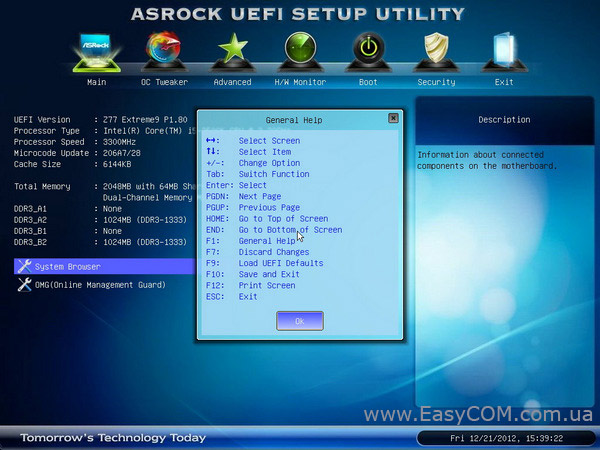Open the OC Tweaker speedometer icon
Screen dimensions: 600x450
tap(164, 51)
